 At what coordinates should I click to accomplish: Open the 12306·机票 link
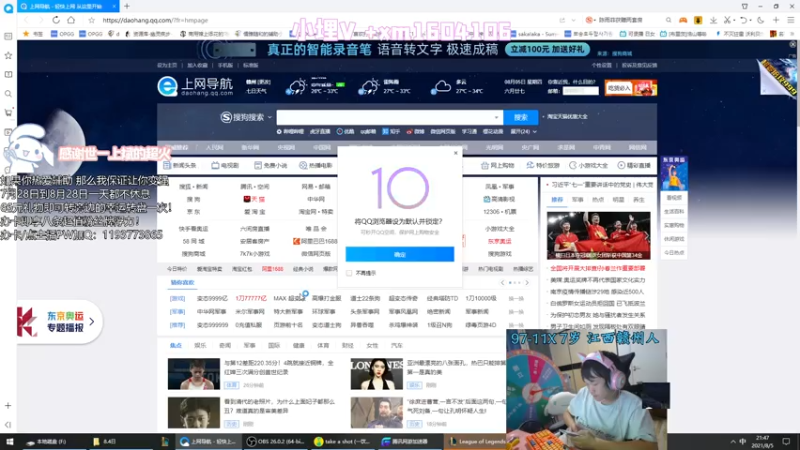tap(499, 212)
